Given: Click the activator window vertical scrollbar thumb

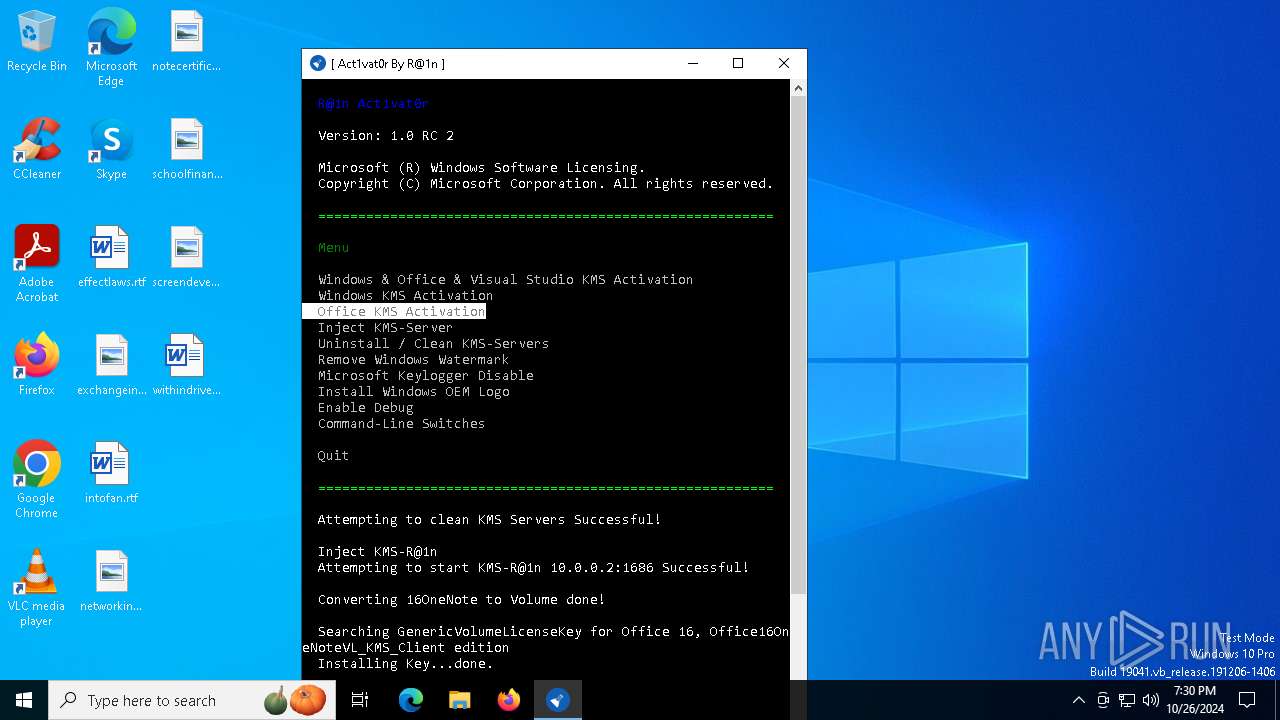Looking at the screenshot, I should 797,345.
